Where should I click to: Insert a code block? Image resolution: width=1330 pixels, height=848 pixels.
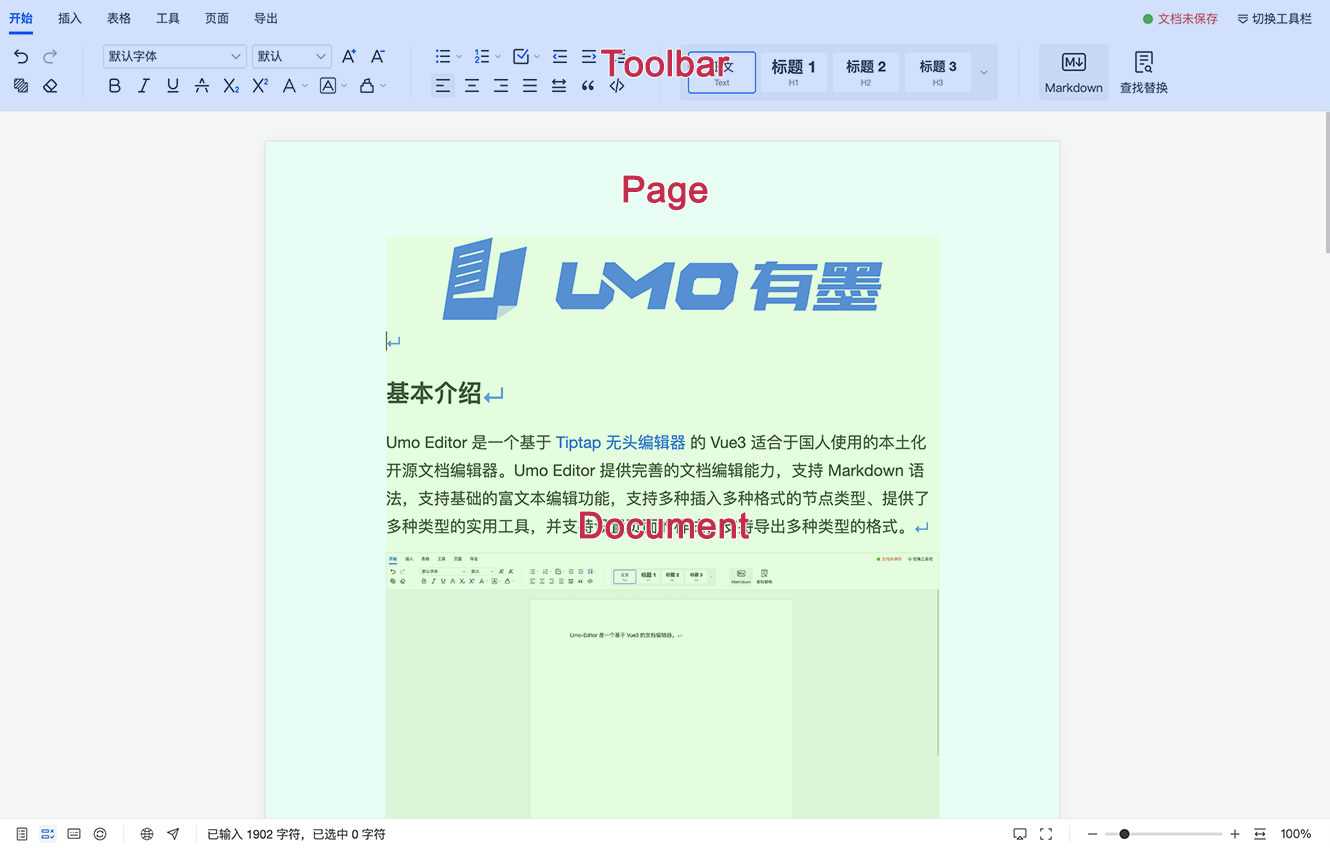click(617, 86)
